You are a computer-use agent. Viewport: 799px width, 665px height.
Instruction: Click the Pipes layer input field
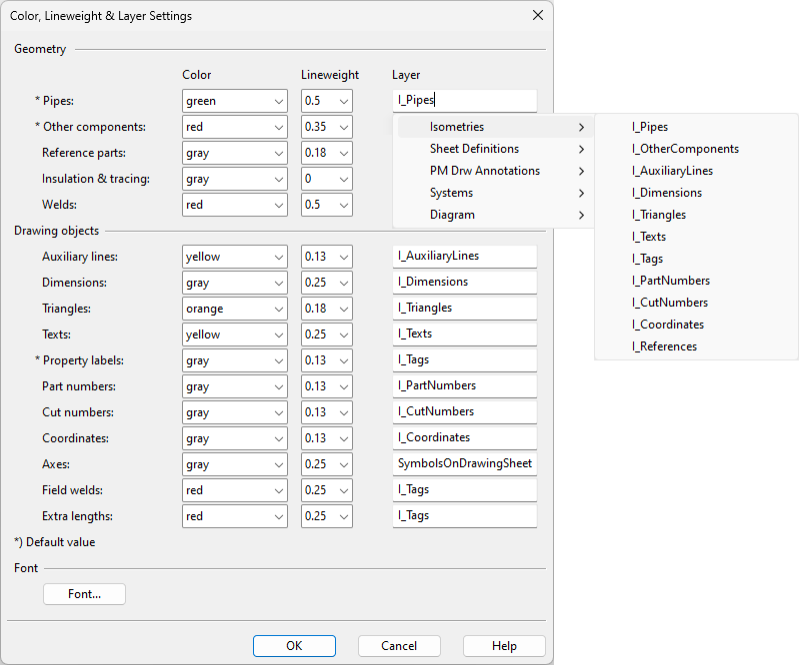click(x=465, y=100)
